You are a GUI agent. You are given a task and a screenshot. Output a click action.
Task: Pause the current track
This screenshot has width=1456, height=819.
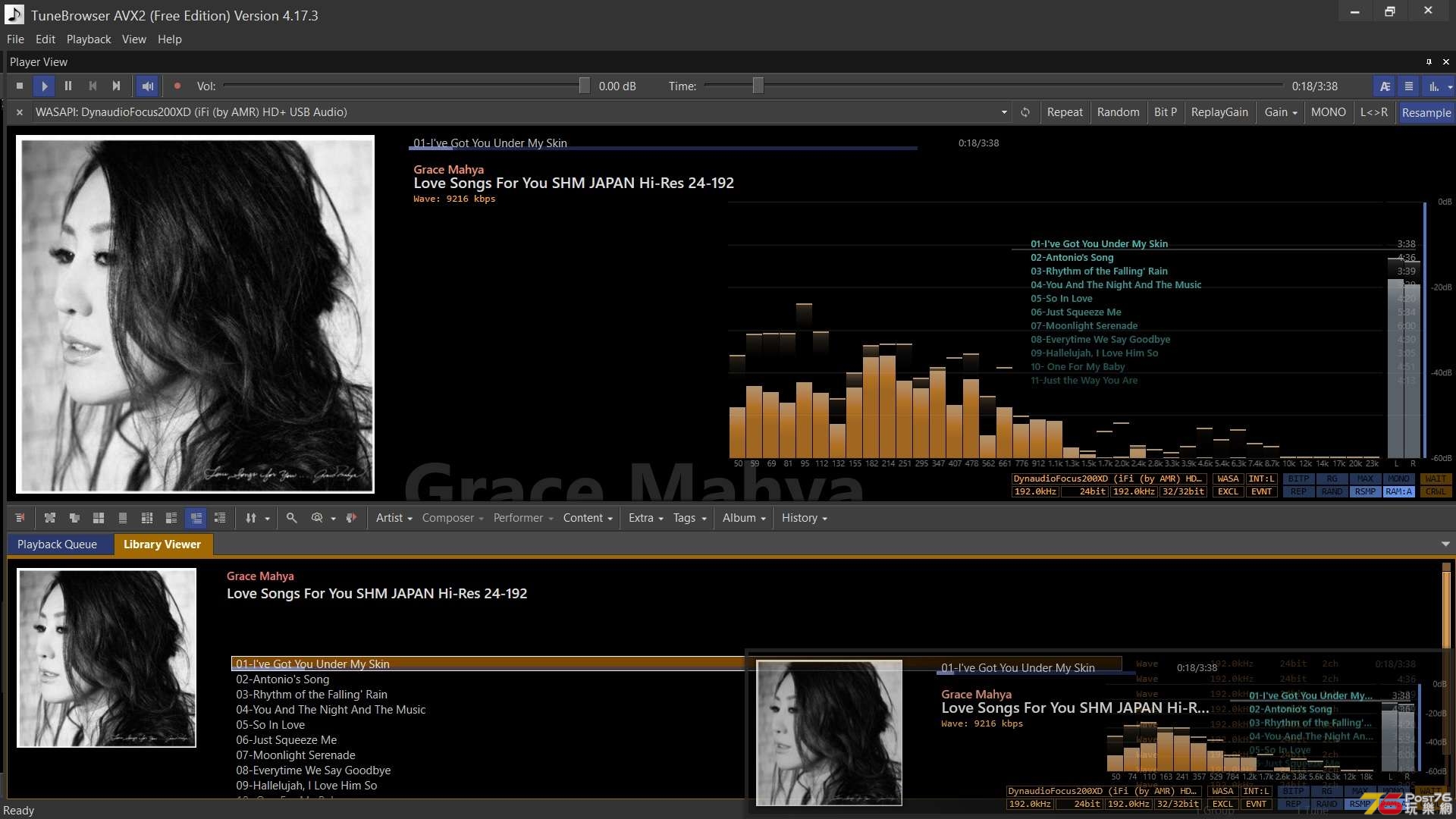68,86
